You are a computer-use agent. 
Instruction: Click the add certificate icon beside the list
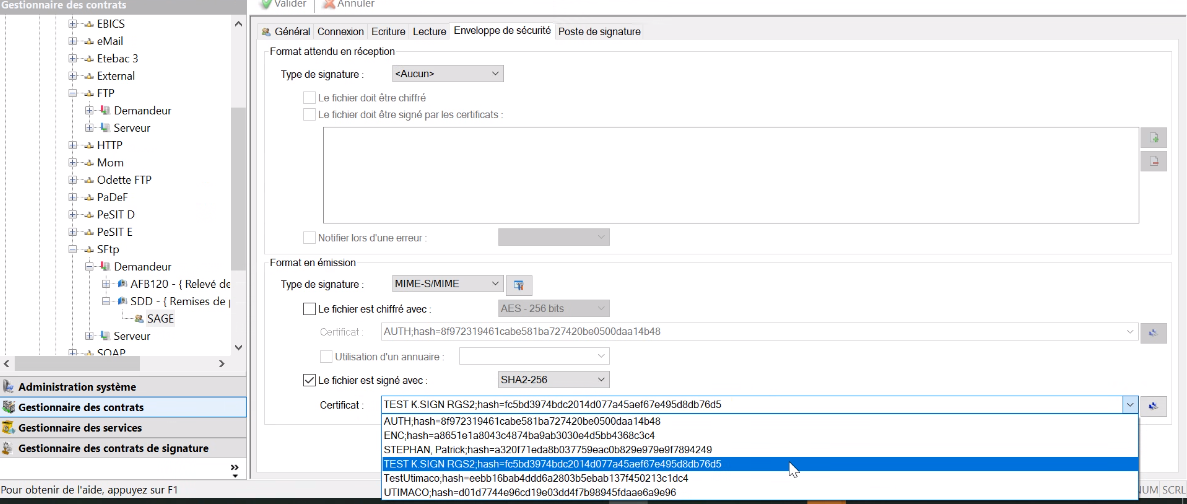(1153, 138)
